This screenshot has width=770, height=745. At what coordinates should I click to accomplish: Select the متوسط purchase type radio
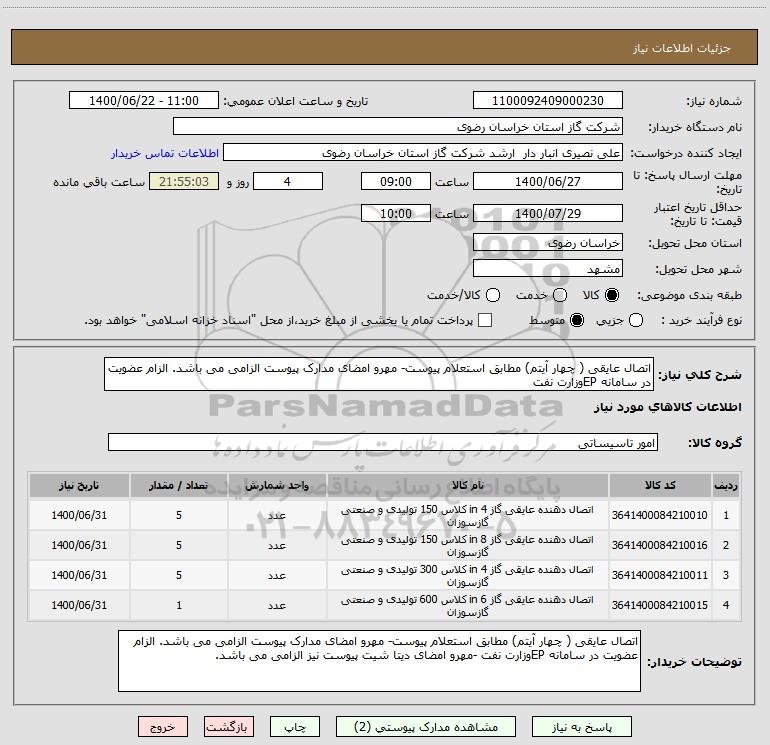point(577,320)
